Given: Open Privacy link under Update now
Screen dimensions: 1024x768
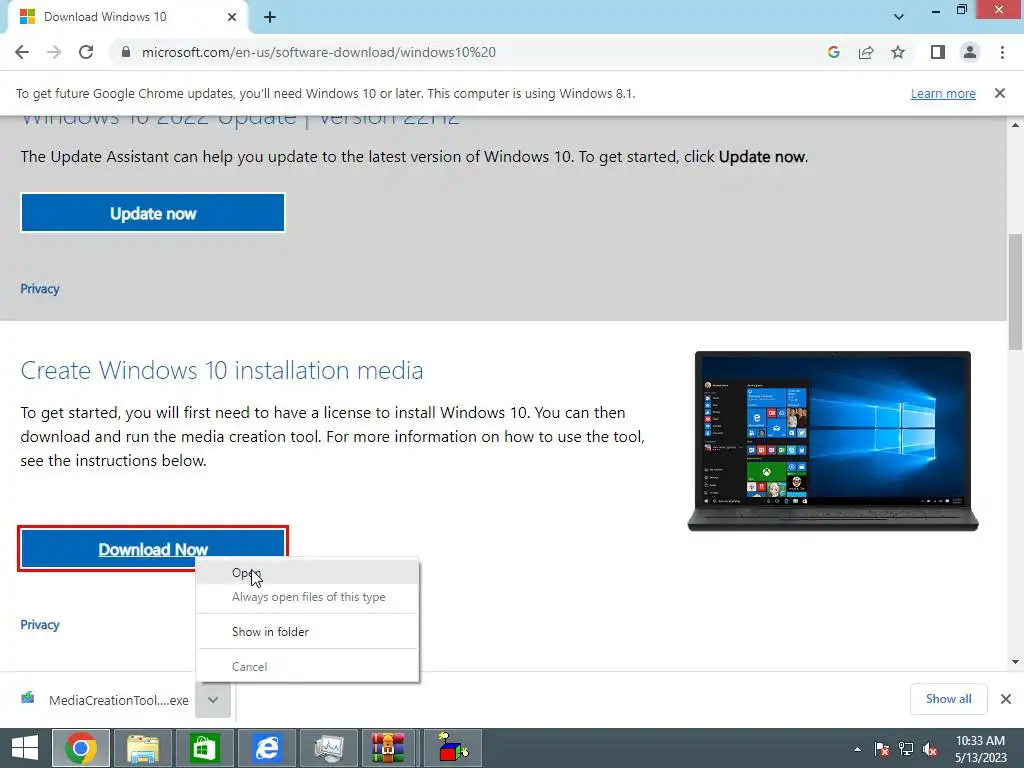Looking at the screenshot, I should [40, 289].
